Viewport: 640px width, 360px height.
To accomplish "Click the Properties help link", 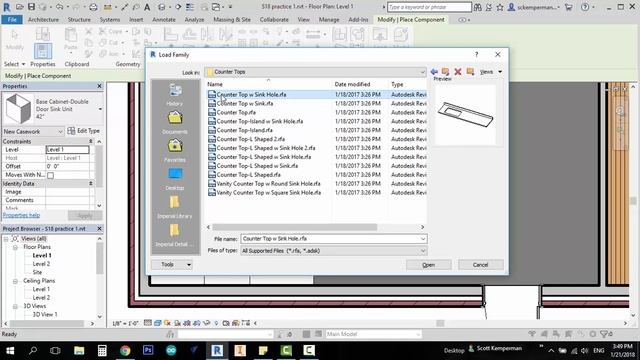I will point(21,215).
